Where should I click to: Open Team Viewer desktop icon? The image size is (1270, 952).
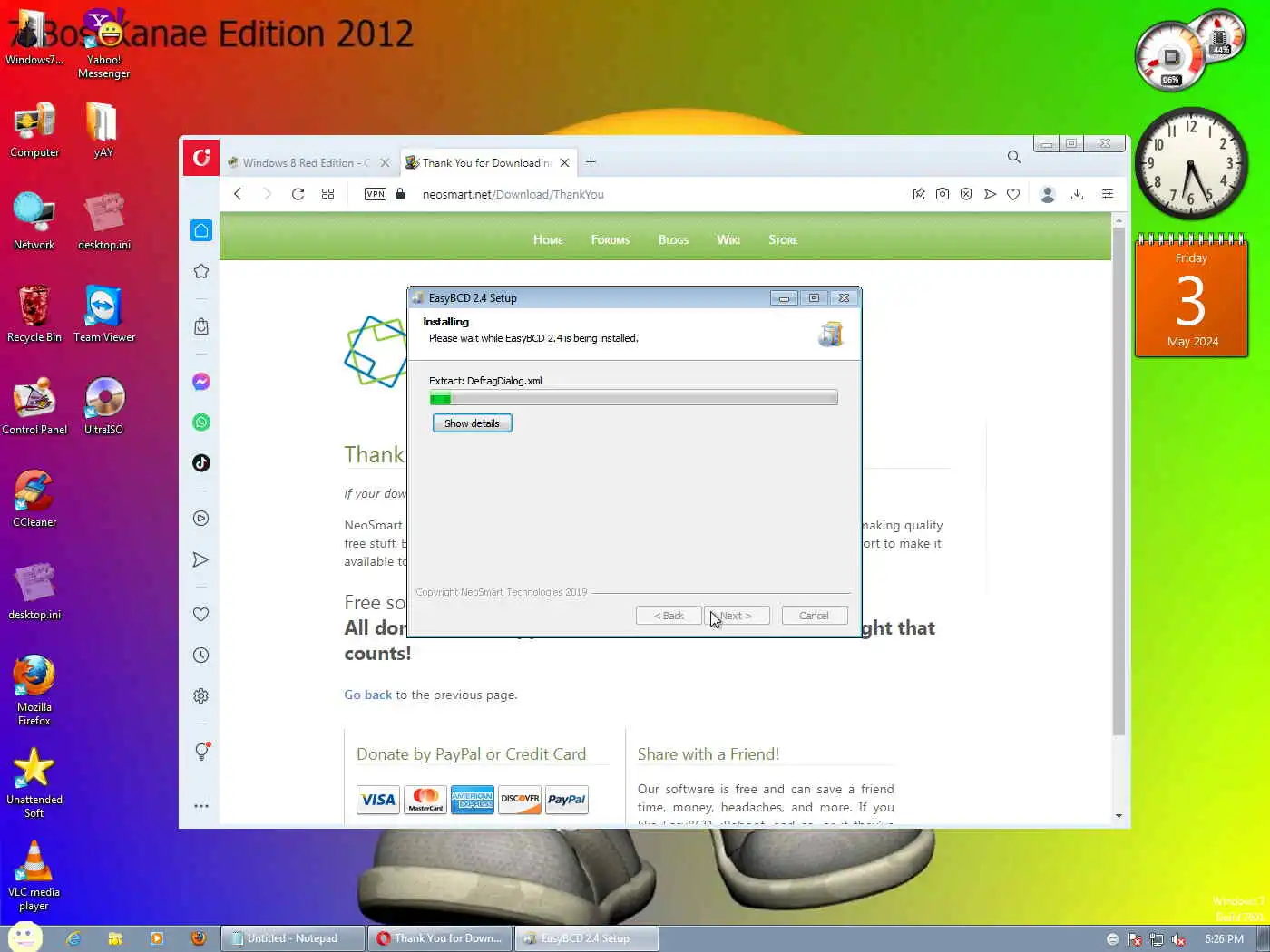[x=104, y=314]
